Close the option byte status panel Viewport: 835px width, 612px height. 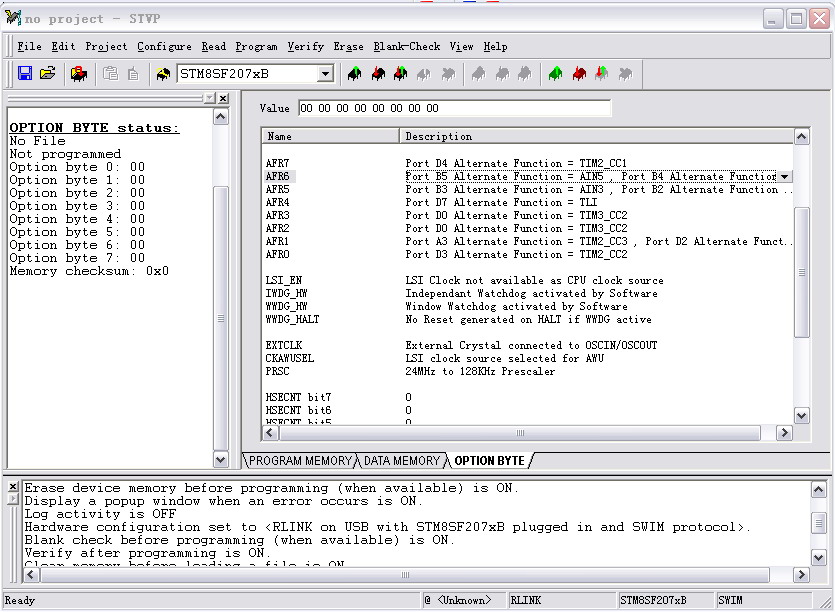[x=223, y=98]
